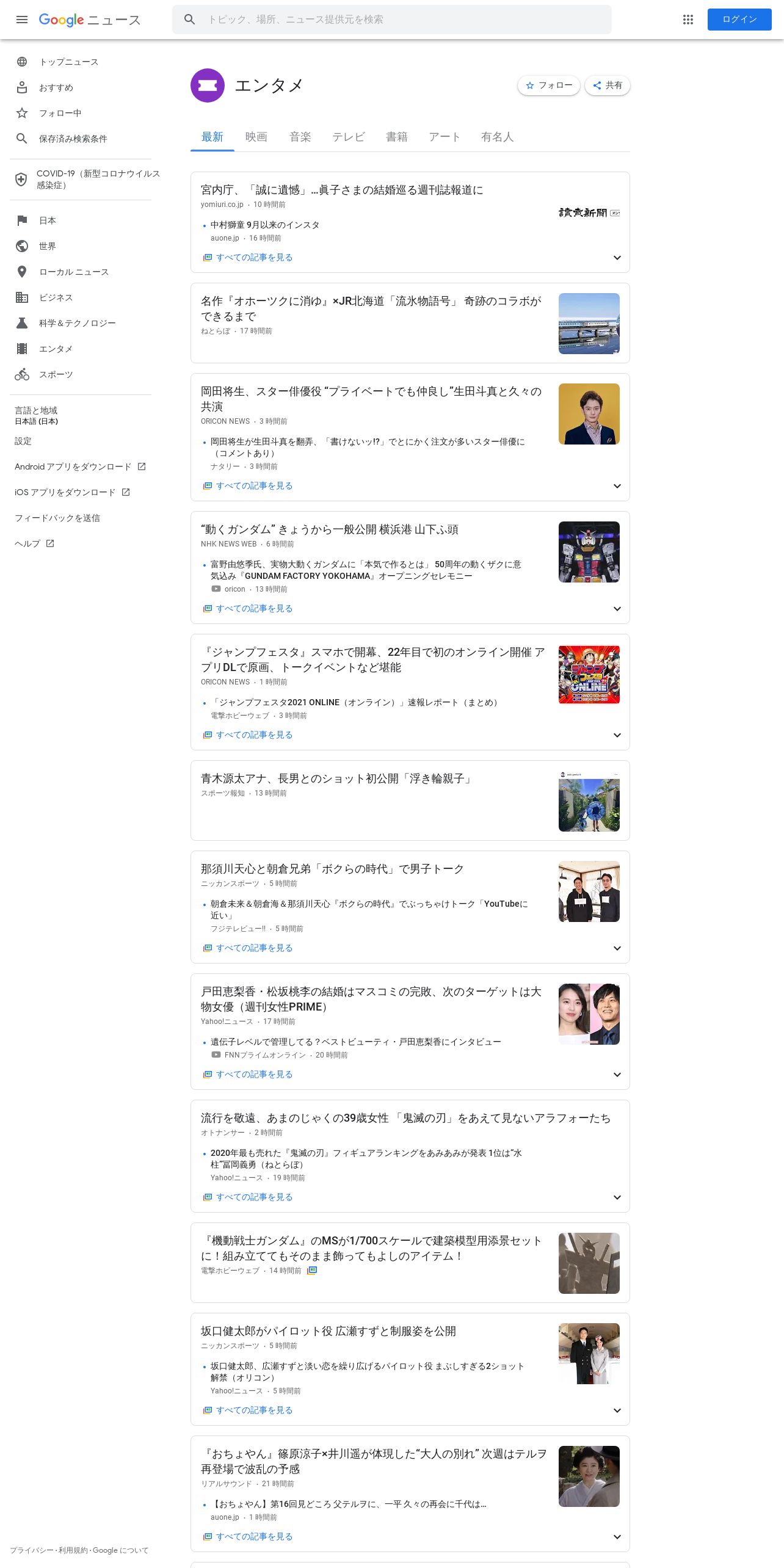Image resolution: width=784 pixels, height=1568 pixels.
Task: Expand the 岡田将生 story card
Action: 617,486
